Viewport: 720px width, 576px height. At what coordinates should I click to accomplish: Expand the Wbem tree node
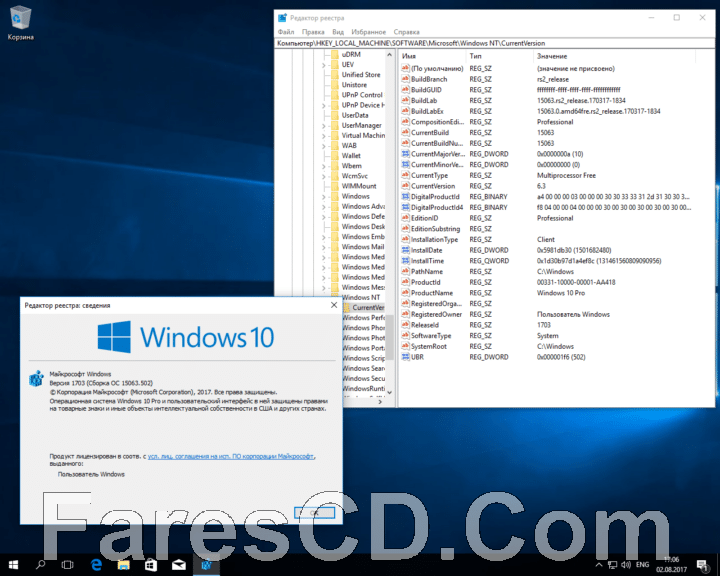323,166
